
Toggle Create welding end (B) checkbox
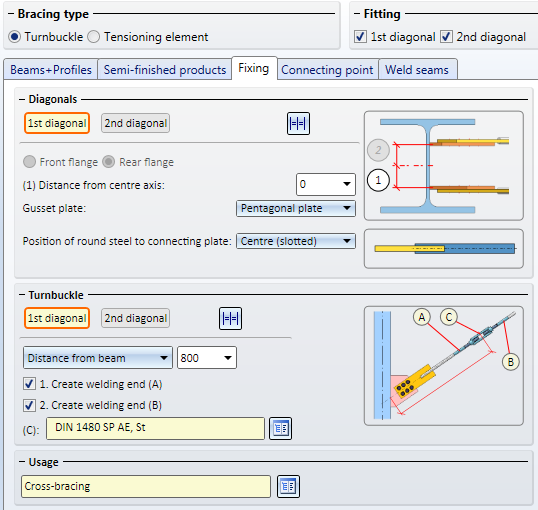pyautogui.click(x=29, y=405)
